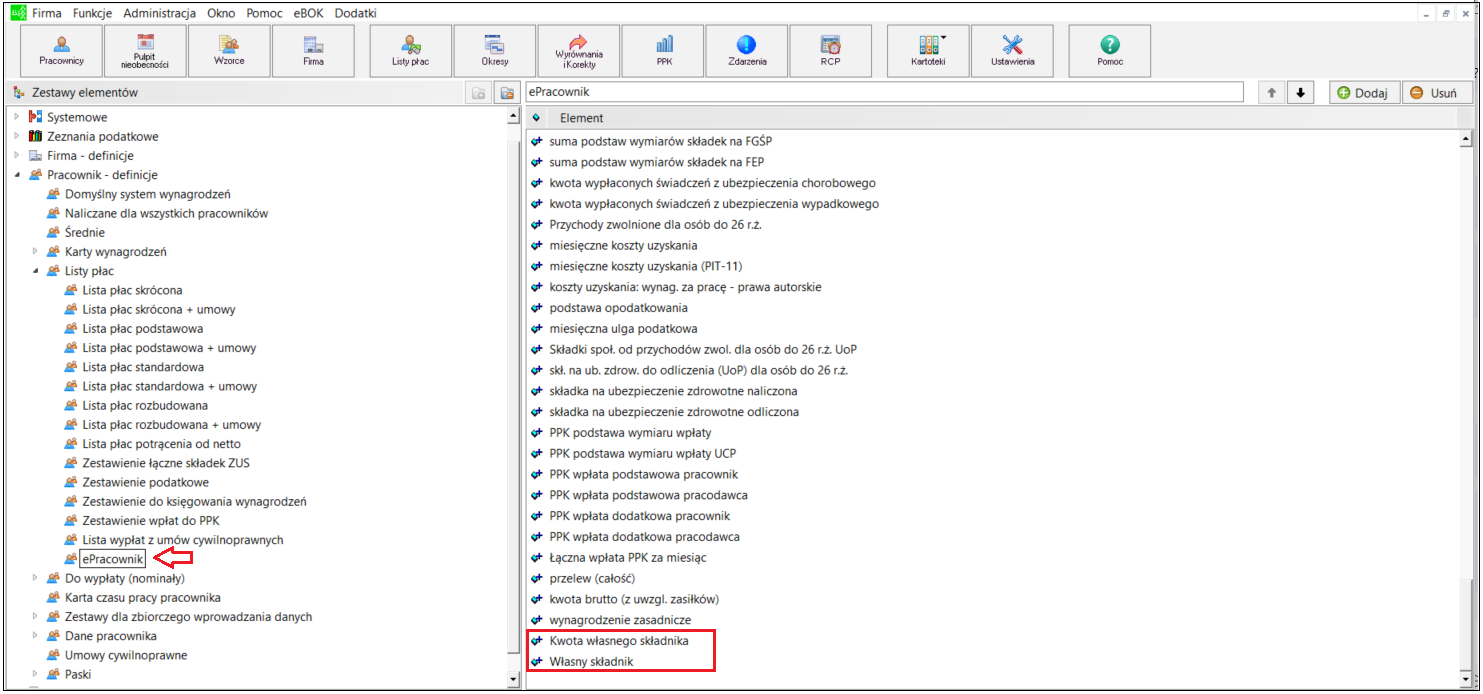Select Lista wypłat z umów cywilnoprawnych
This screenshot has height=694, width=1483.
click(182, 540)
